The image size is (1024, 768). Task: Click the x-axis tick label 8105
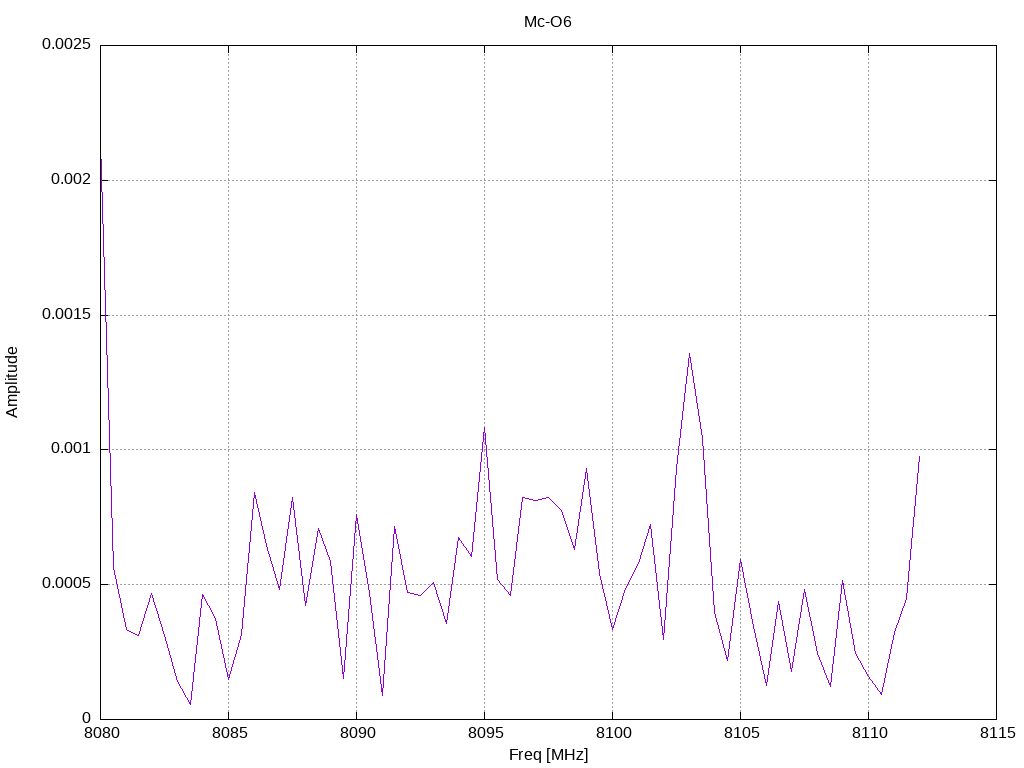tap(741, 733)
